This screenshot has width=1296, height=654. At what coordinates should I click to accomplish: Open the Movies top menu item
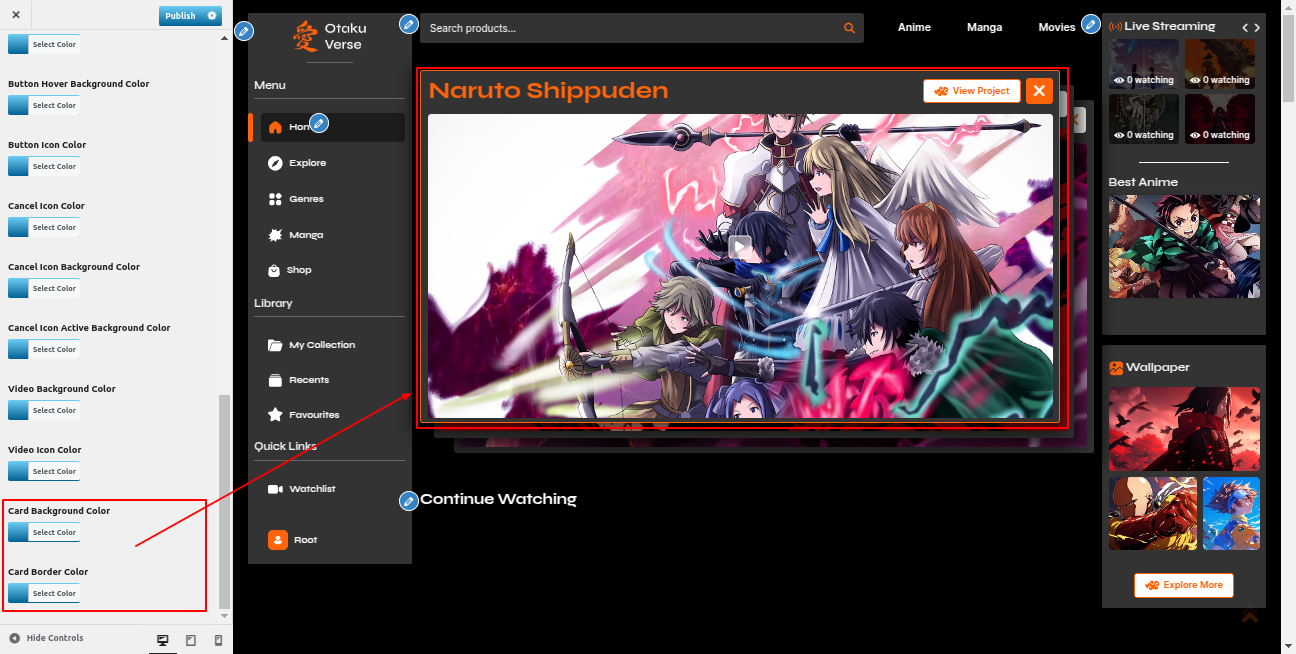tap(1056, 28)
